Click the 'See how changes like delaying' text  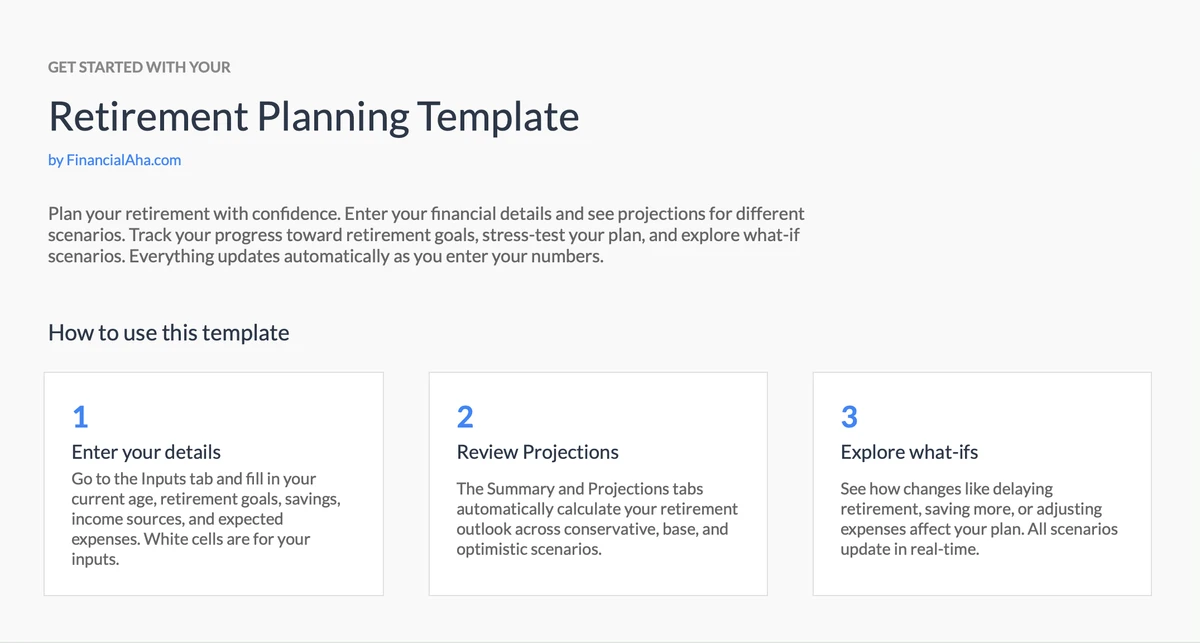(946, 489)
